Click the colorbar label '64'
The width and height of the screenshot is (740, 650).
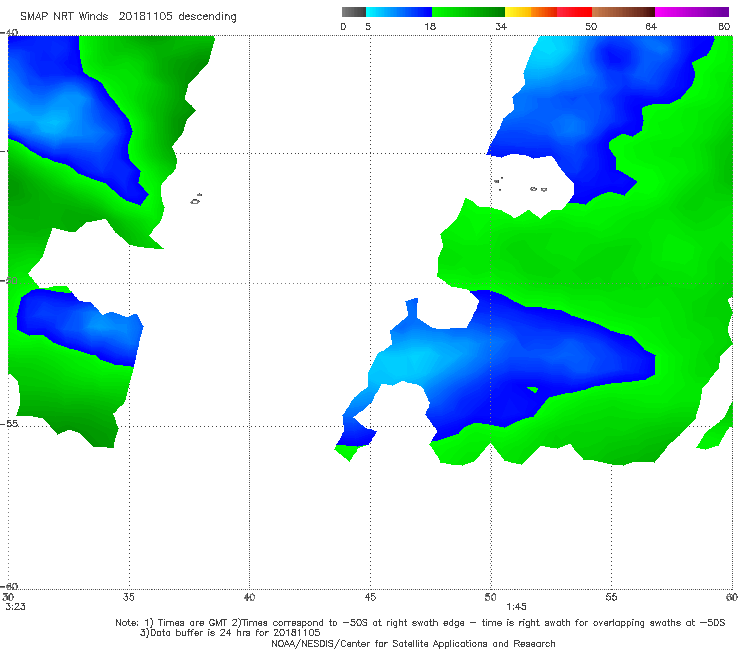click(651, 26)
